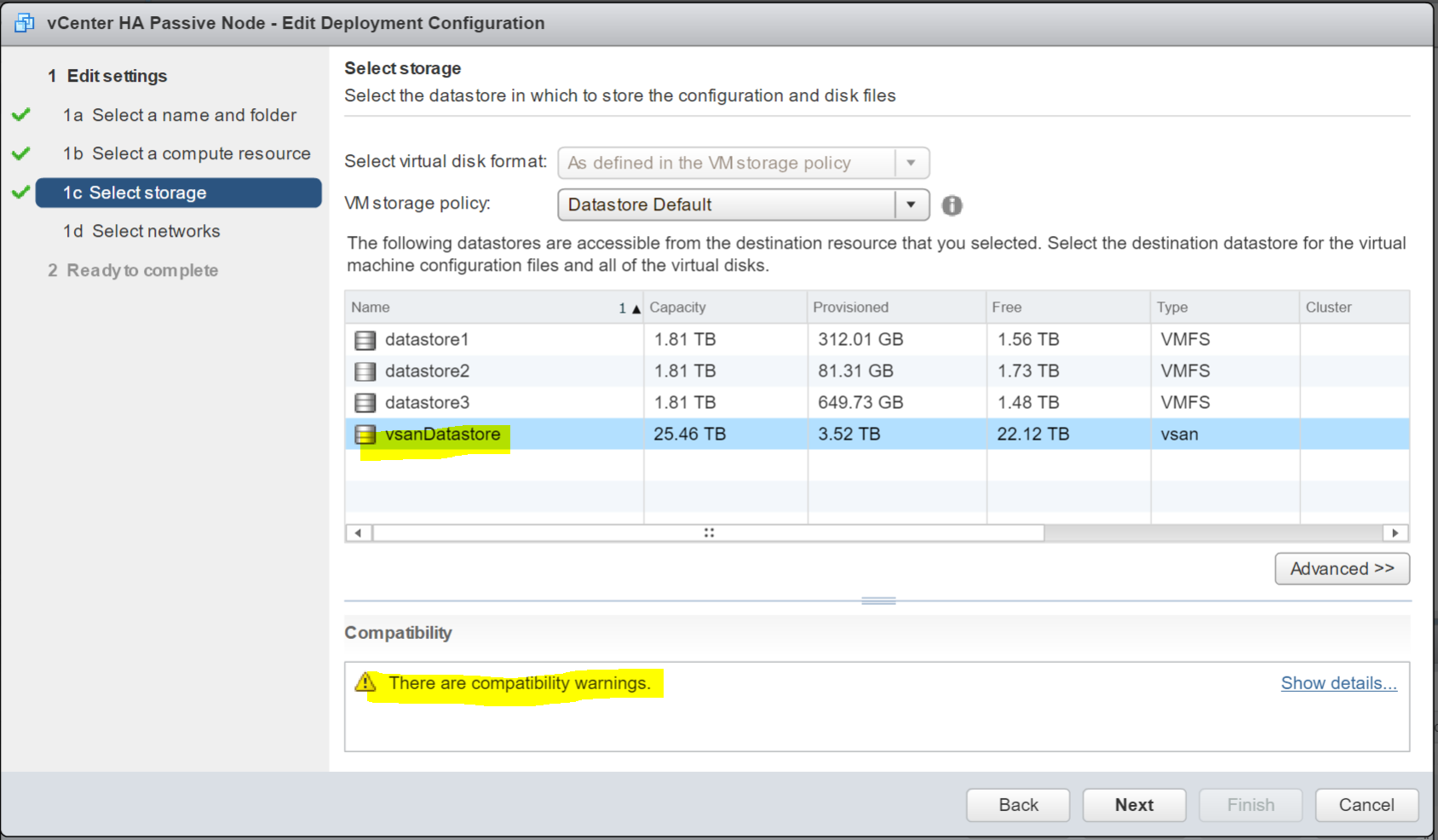Go to step 1d Select networks
This screenshot has width=1438, height=840.
(141, 231)
